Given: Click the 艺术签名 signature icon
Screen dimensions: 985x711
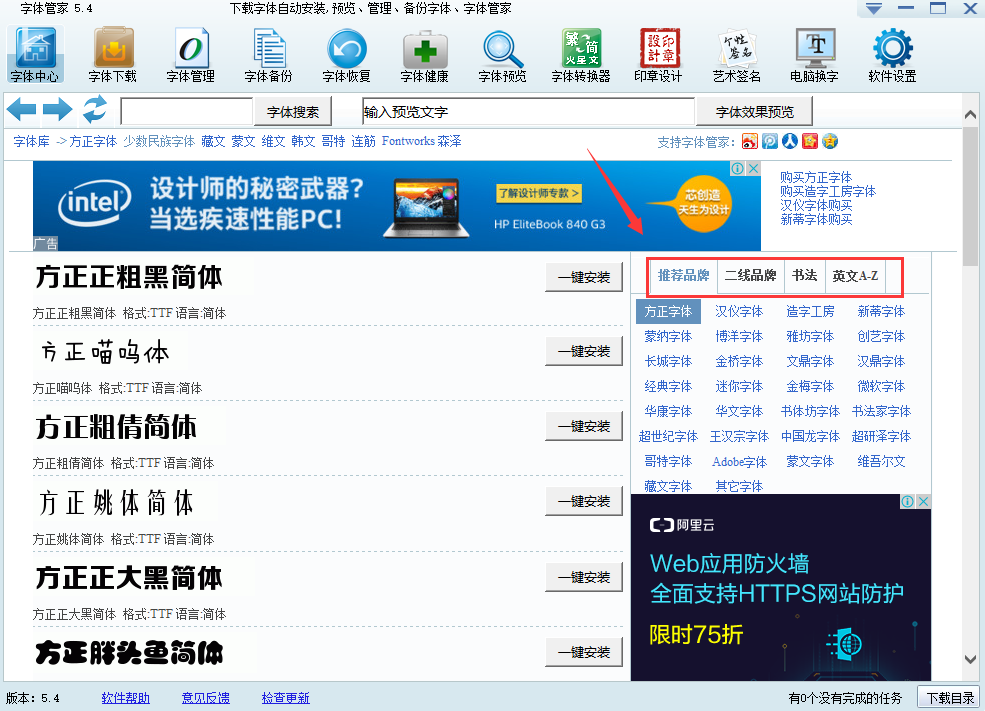Looking at the screenshot, I should pos(737,50).
